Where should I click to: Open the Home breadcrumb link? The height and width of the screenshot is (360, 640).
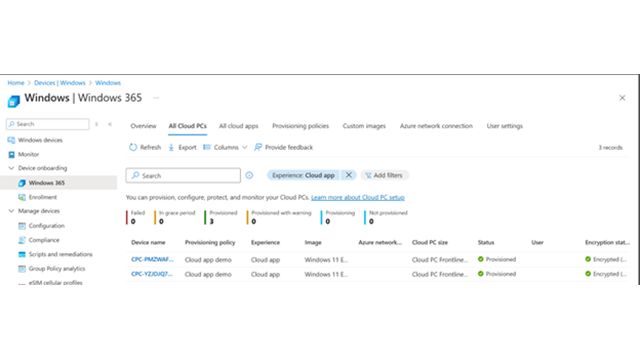16,83
